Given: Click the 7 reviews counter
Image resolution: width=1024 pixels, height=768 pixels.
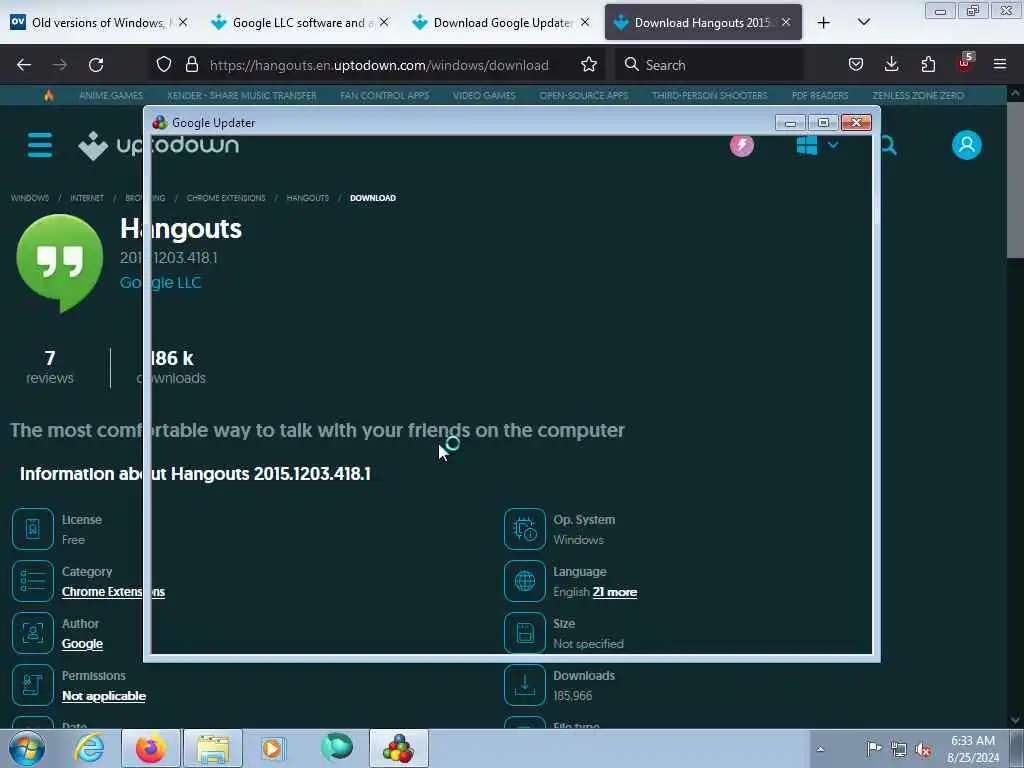Looking at the screenshot, I should tap(50, 367).
